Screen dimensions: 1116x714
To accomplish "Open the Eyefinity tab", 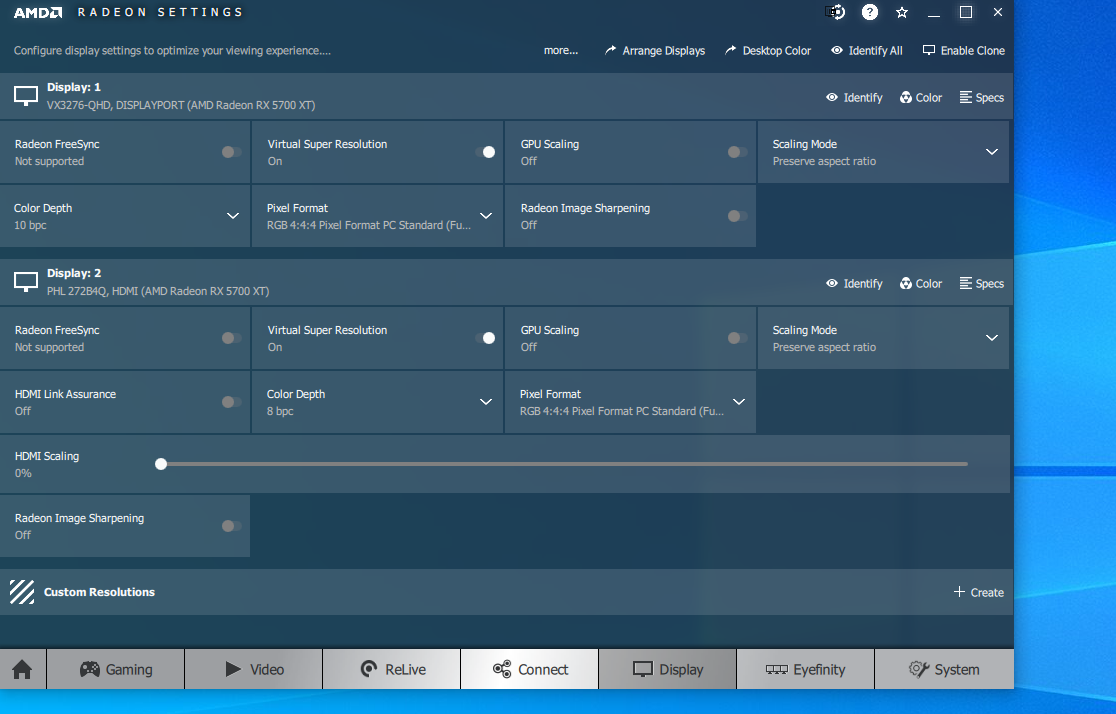I will point(806,669).
